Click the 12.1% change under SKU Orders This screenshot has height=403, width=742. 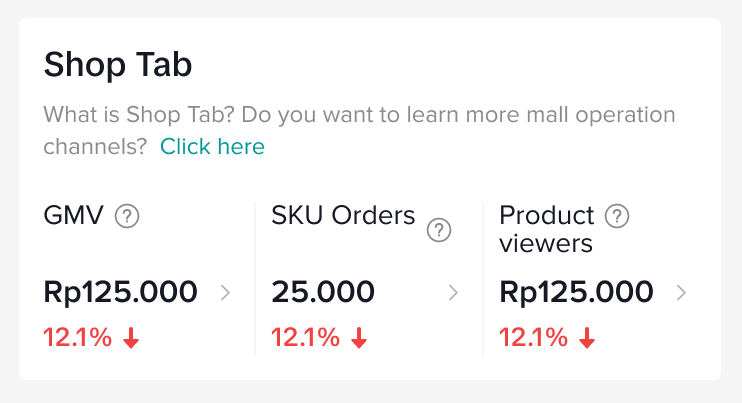[x=306, y=338]
